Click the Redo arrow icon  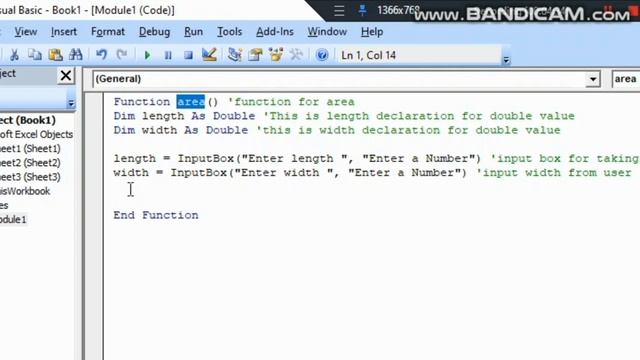coord(122,55)
